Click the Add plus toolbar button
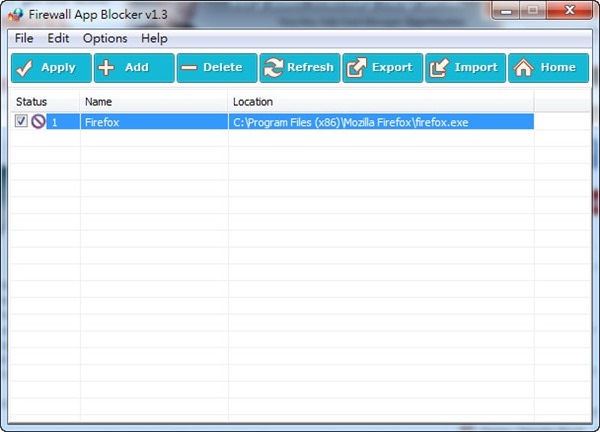The image size is (600, 432). (133, 68)
